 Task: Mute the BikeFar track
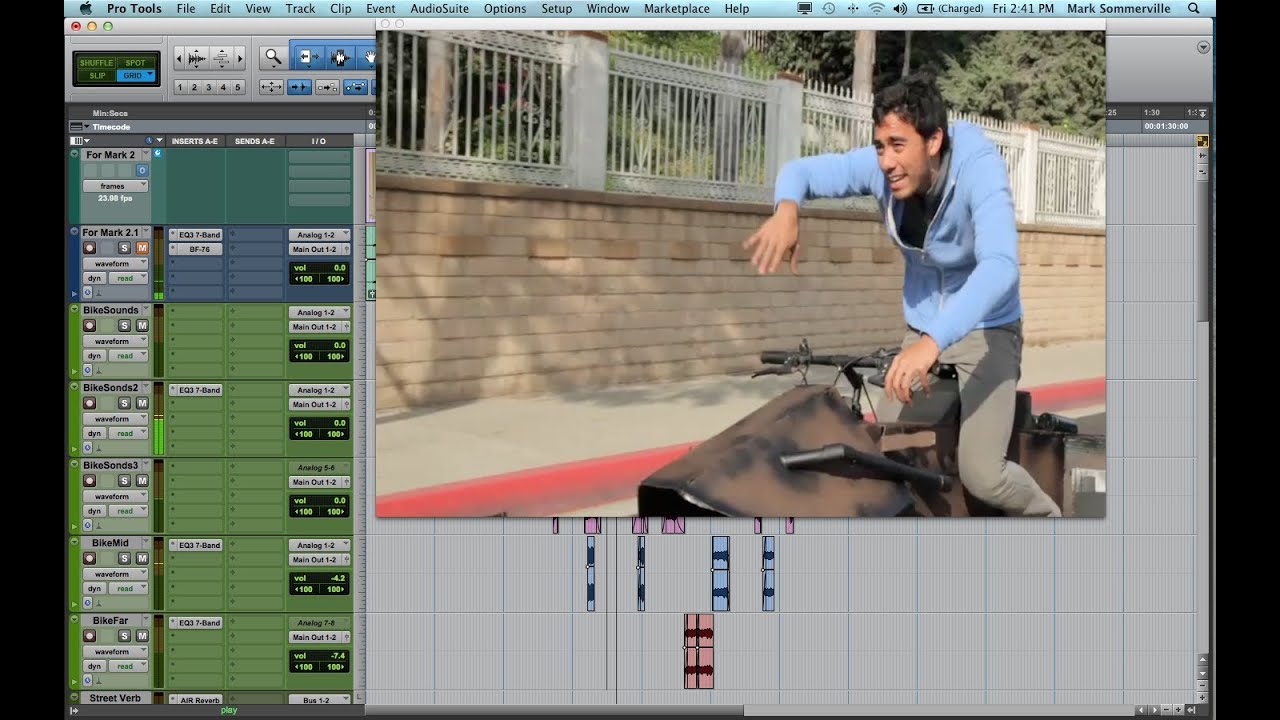141,636
